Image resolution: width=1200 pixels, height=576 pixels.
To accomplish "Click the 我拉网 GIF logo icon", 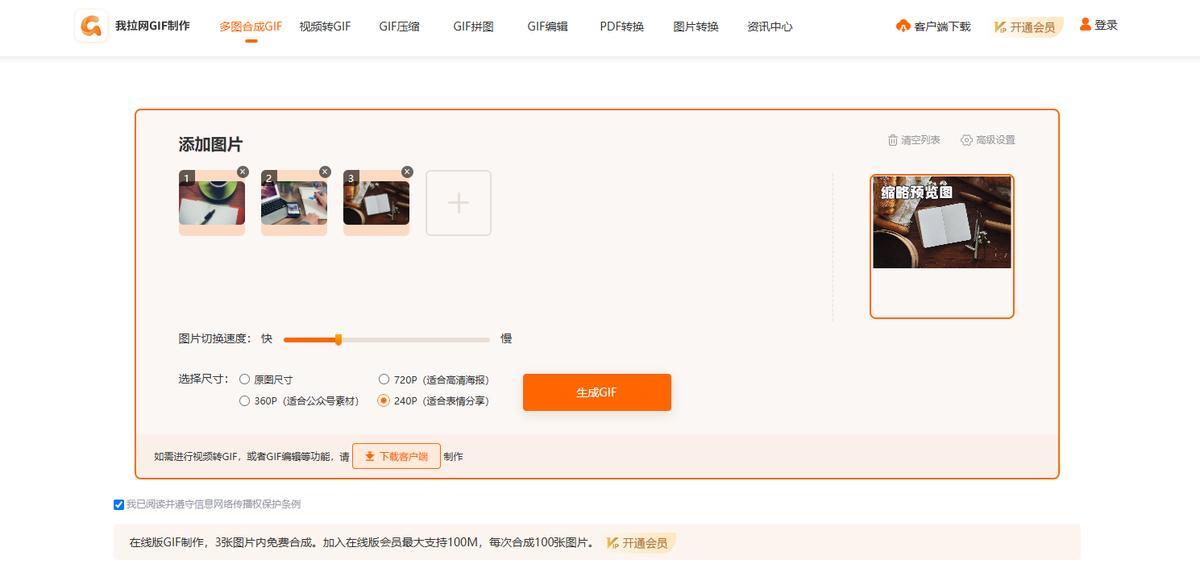I will point(91,27).
